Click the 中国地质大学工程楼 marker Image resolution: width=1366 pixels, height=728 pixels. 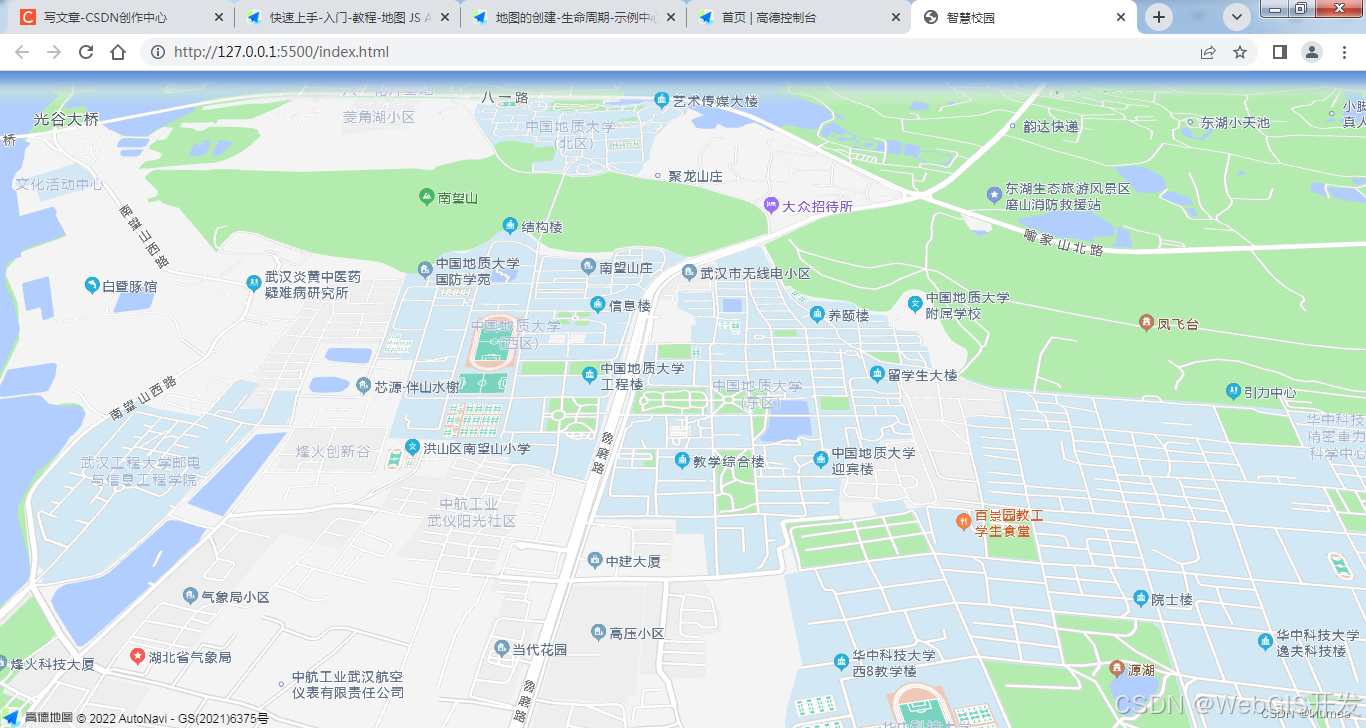click(589, 374)
